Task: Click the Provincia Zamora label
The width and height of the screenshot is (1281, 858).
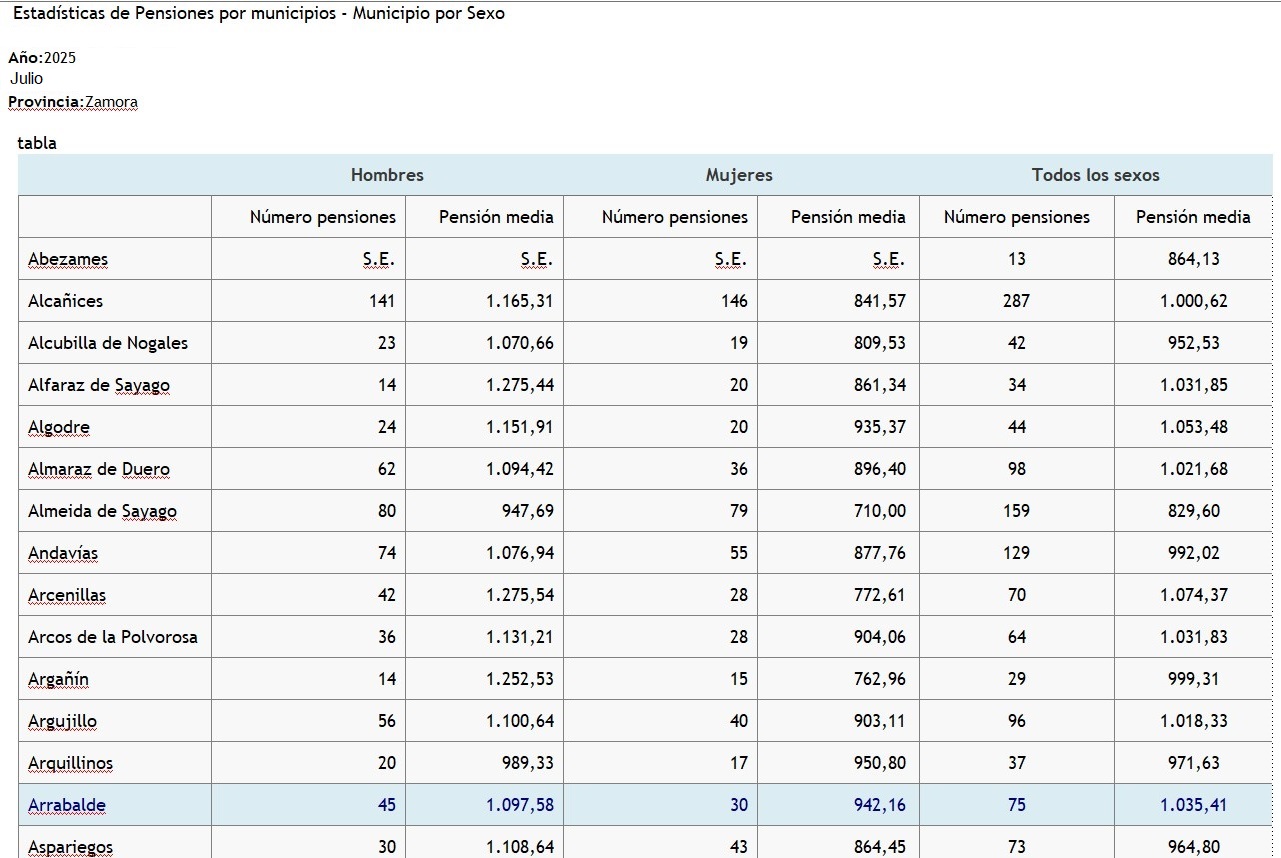Action: tap(73, 102)
